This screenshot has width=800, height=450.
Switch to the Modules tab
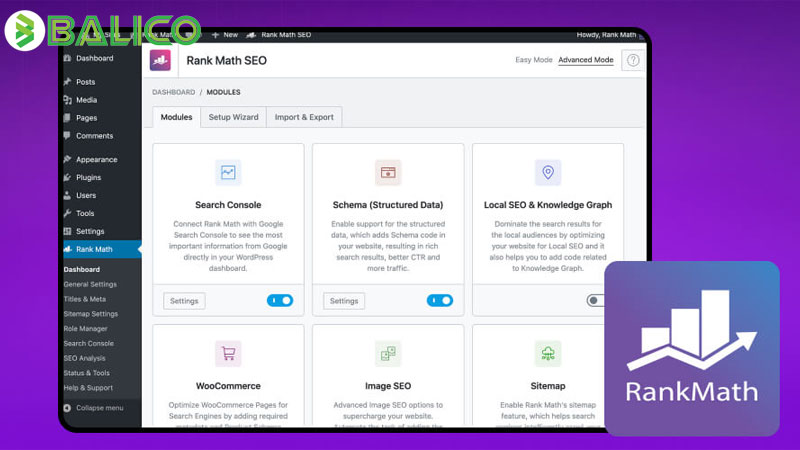[x=177, y=117]
